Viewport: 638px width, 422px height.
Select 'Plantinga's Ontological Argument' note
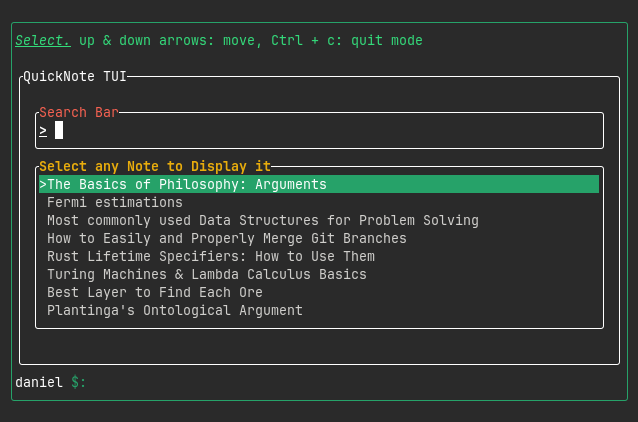pos(175,310)
